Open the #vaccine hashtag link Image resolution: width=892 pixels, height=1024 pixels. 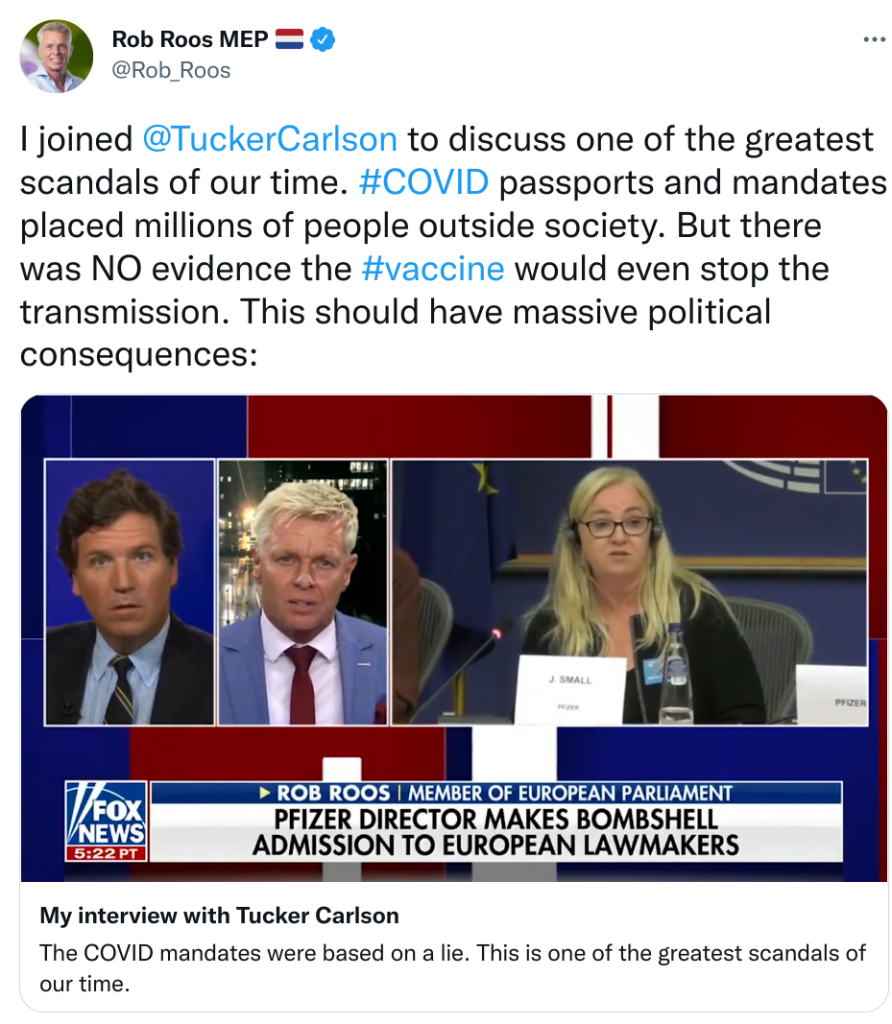433,268
